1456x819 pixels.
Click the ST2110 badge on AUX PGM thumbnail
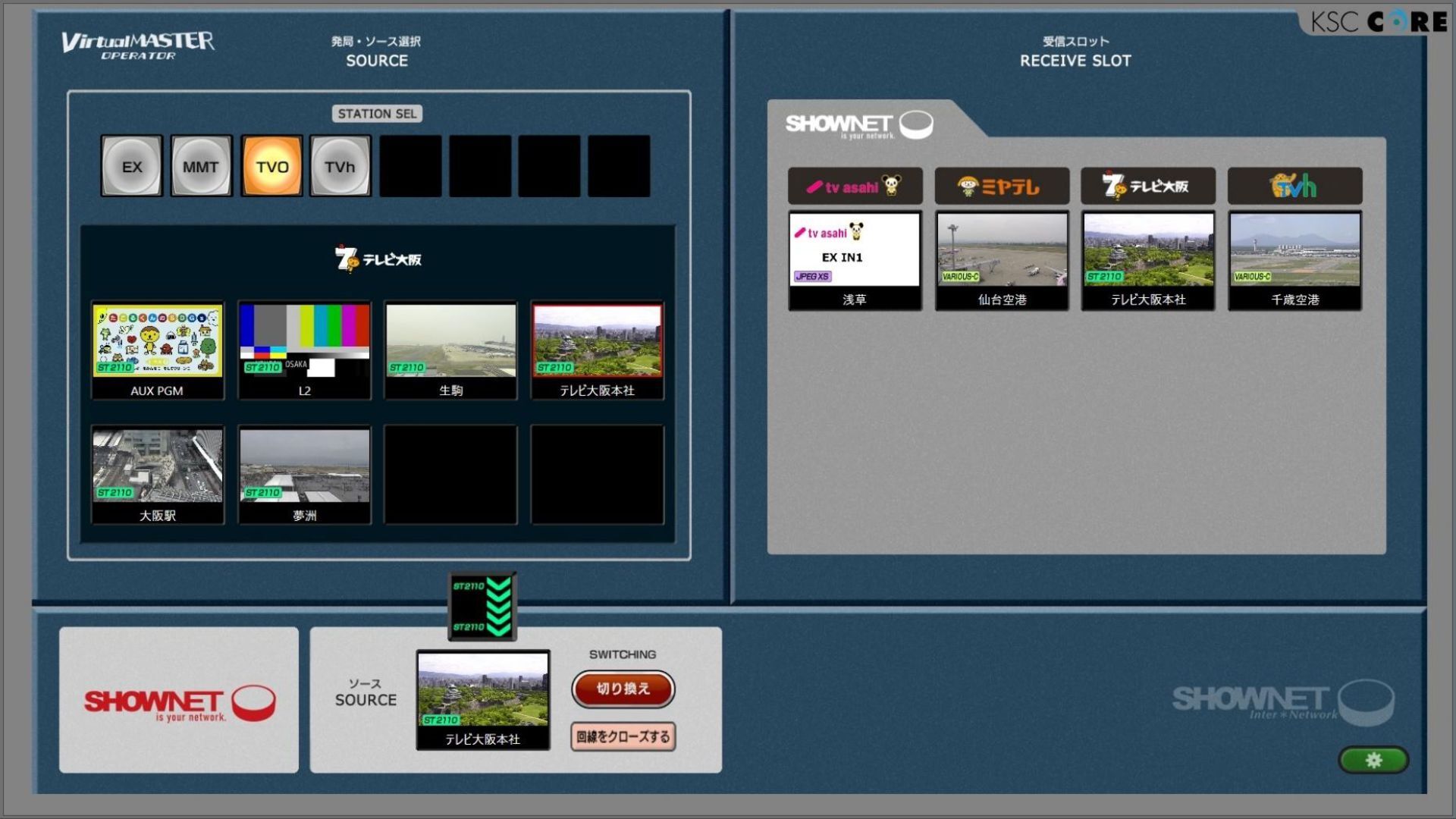click(x=115, y=368)
